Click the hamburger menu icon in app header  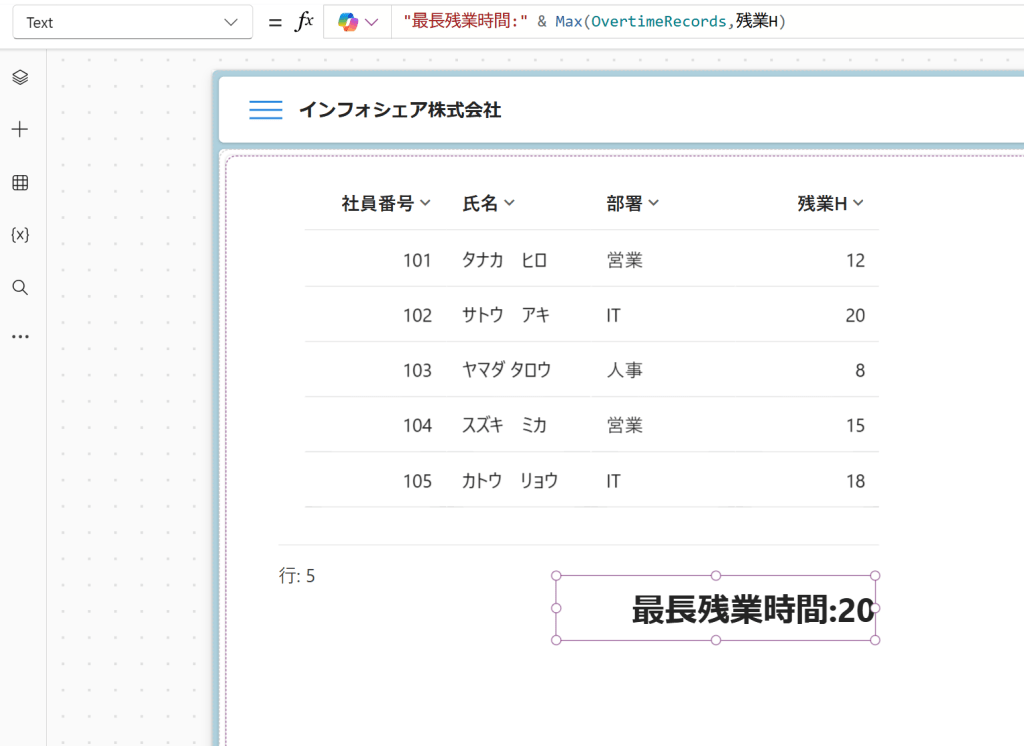(265, 110)
